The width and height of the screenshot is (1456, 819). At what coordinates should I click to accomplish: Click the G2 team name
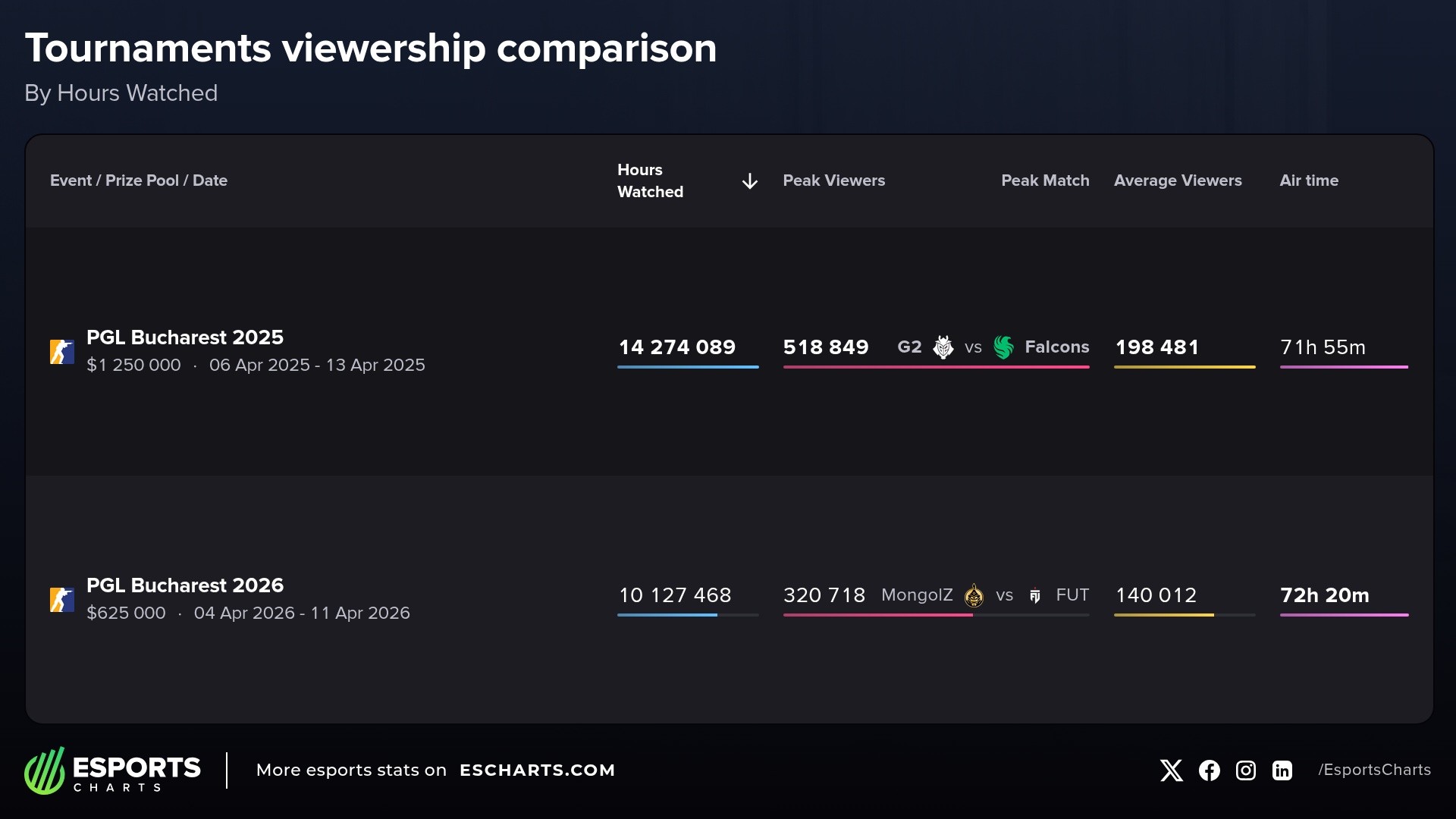909,347
